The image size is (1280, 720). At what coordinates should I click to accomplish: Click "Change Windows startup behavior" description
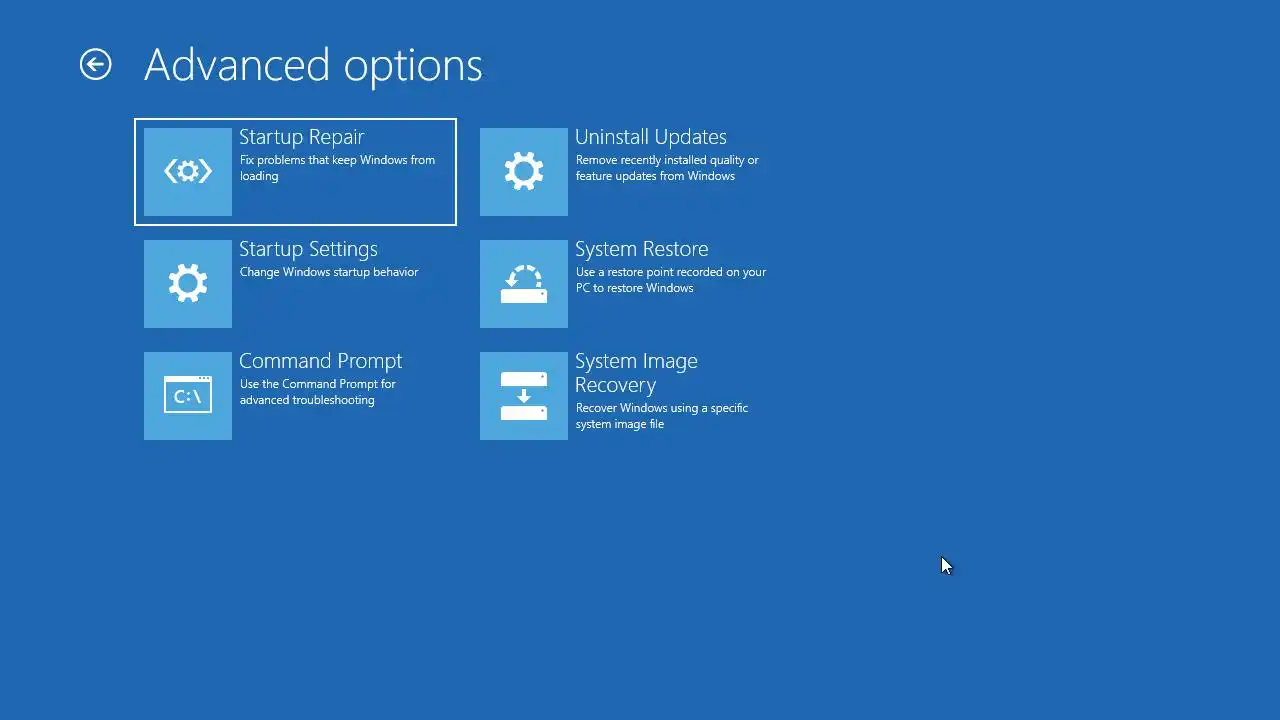[329, 272]
